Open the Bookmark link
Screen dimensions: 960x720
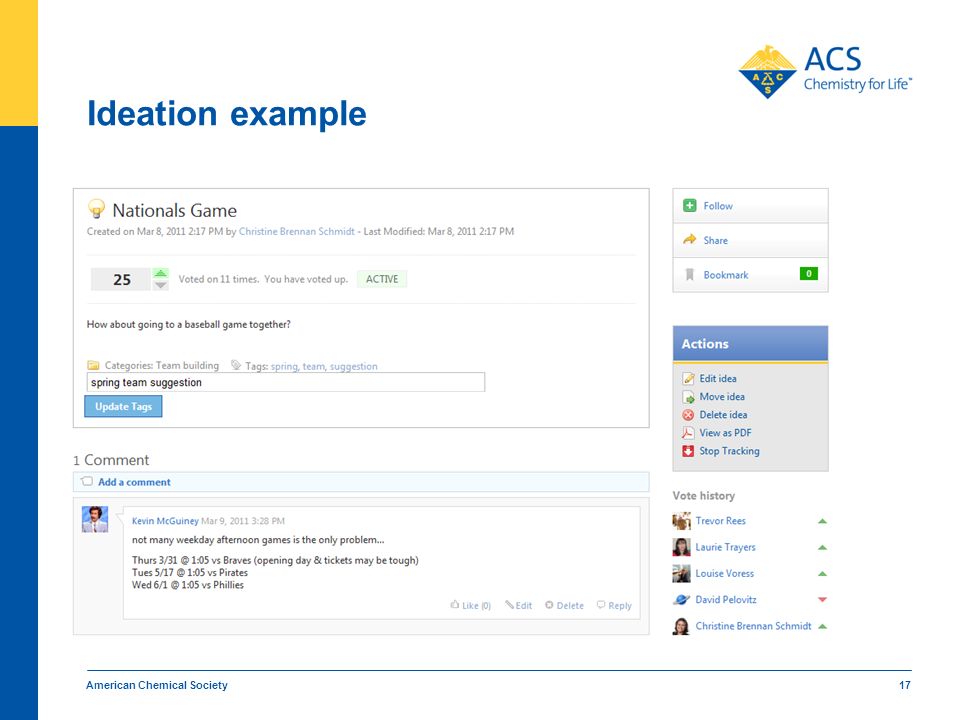pos(726,275)
